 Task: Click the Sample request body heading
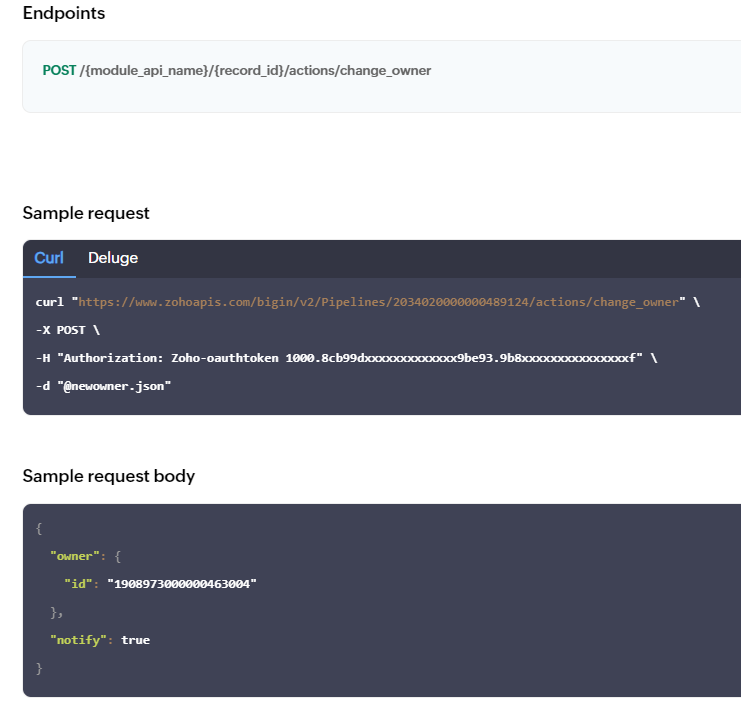(109, 476)
